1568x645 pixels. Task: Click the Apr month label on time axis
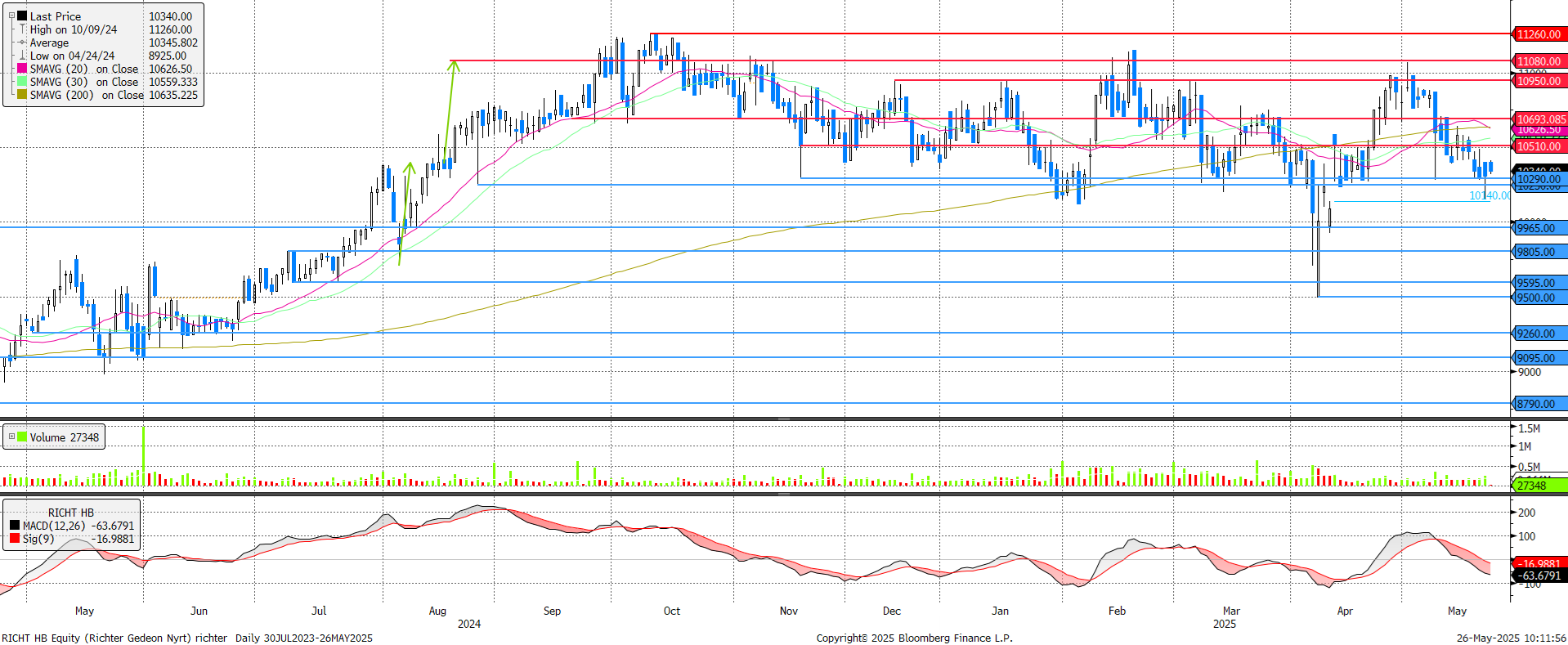[x=1345, y=611]
